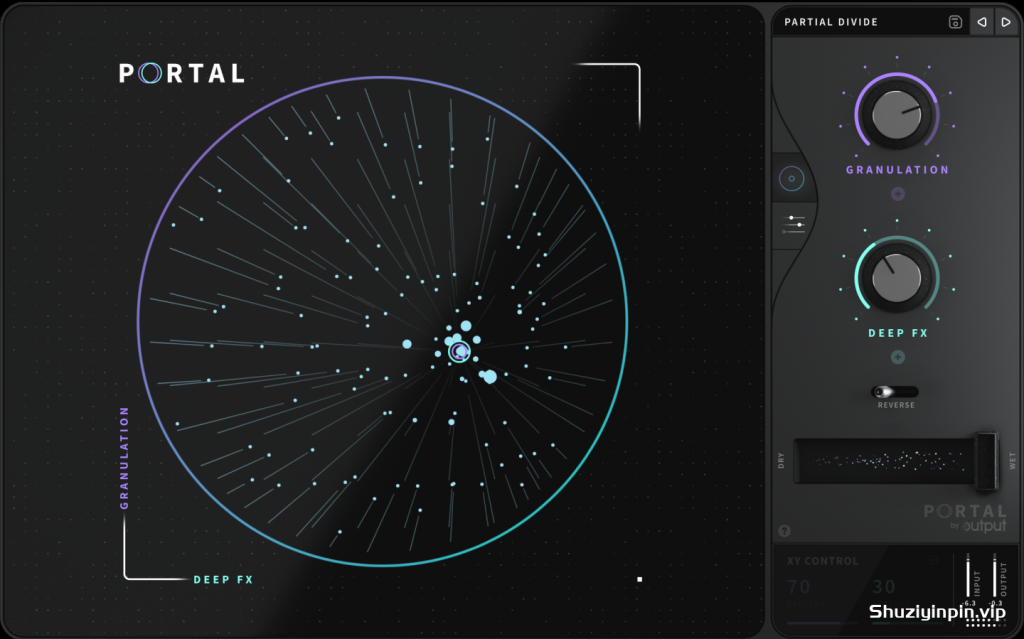Screen dimensions: 1024x639
Task: Click the purple plus button under Granulation knob
Action: point(897,194)
